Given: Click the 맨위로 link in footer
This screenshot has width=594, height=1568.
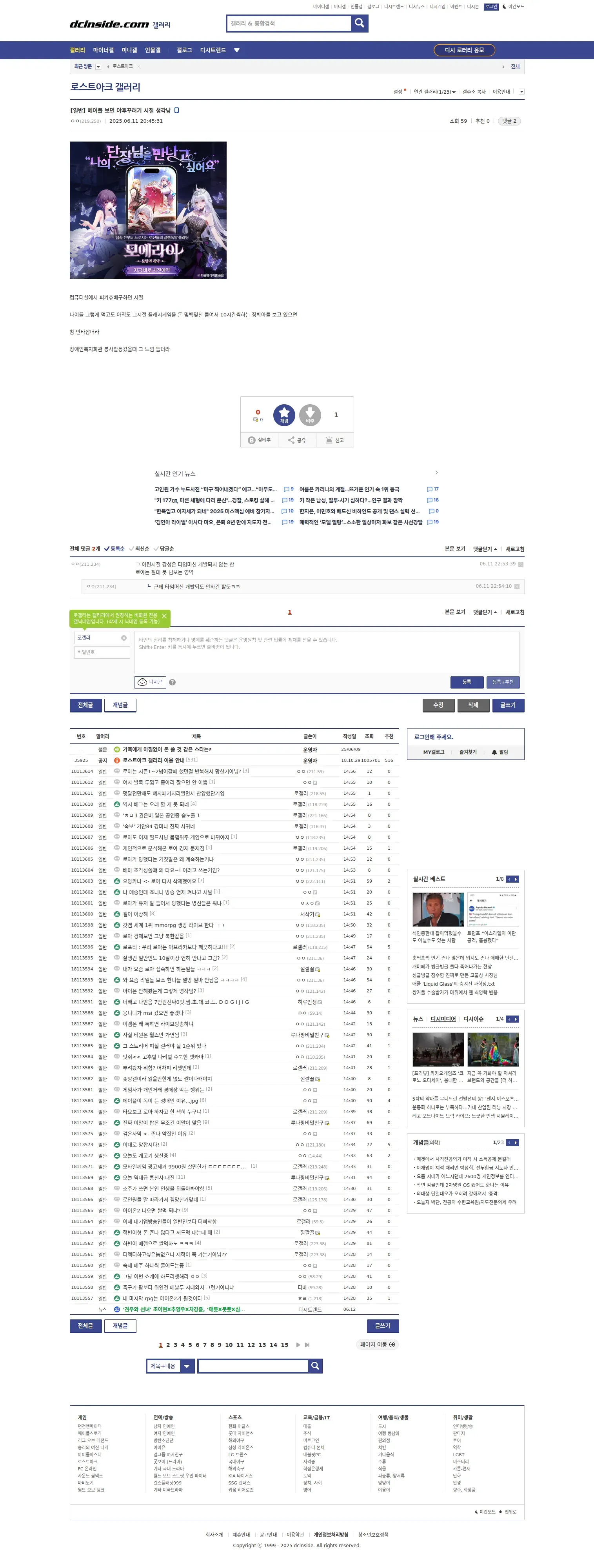Looking at the screenshot, I should coord(508,1512).
